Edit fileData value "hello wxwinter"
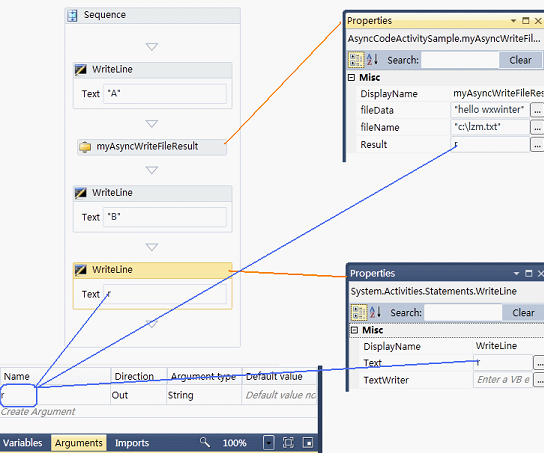Image resolution: width=544 pixels, height=454 pixels. click(490, 110)
